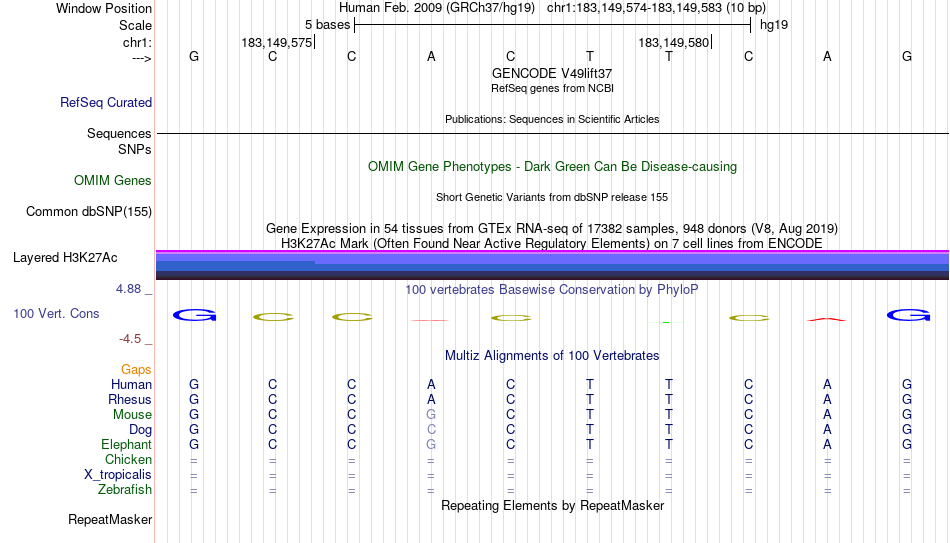Click the Elephant species row label
Screen dimensions: 950x543
coord(127,444)
